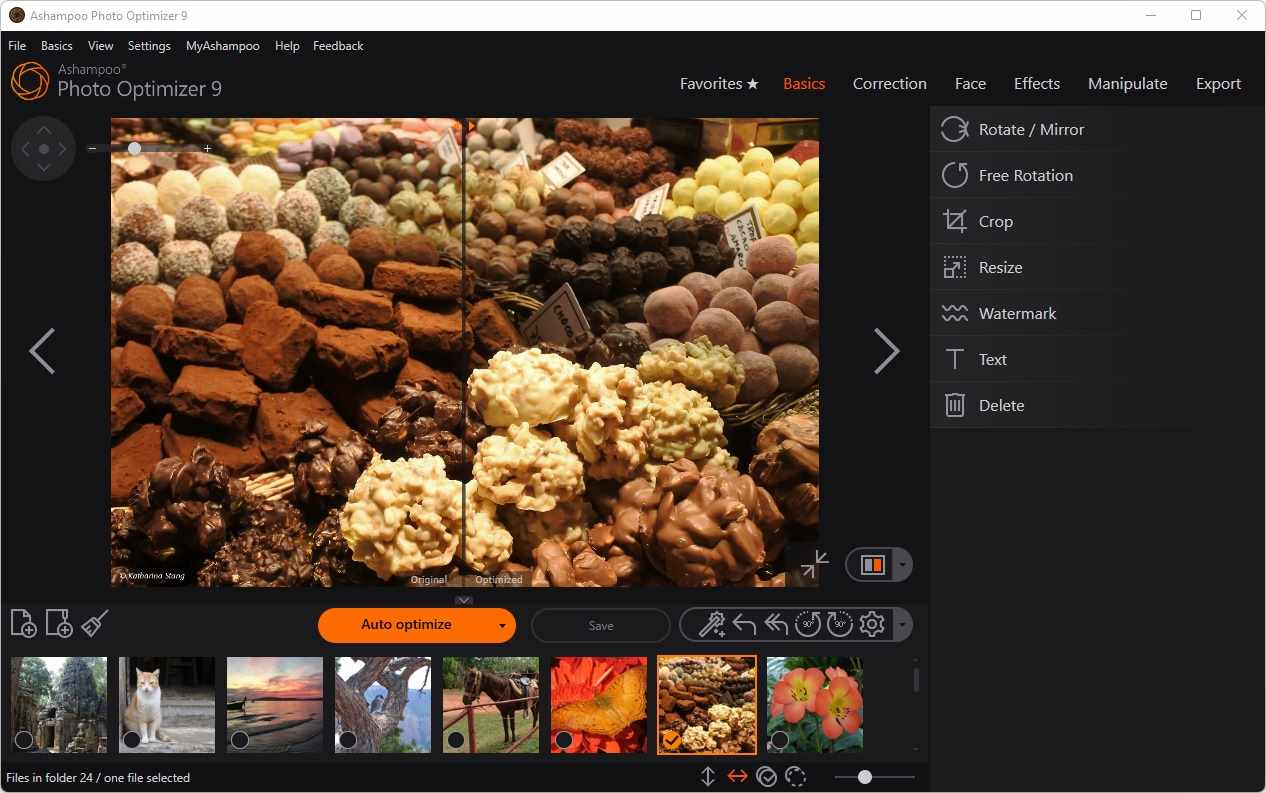
Task: Open the gear settings icon in toolbar
Action: point(872,625)
